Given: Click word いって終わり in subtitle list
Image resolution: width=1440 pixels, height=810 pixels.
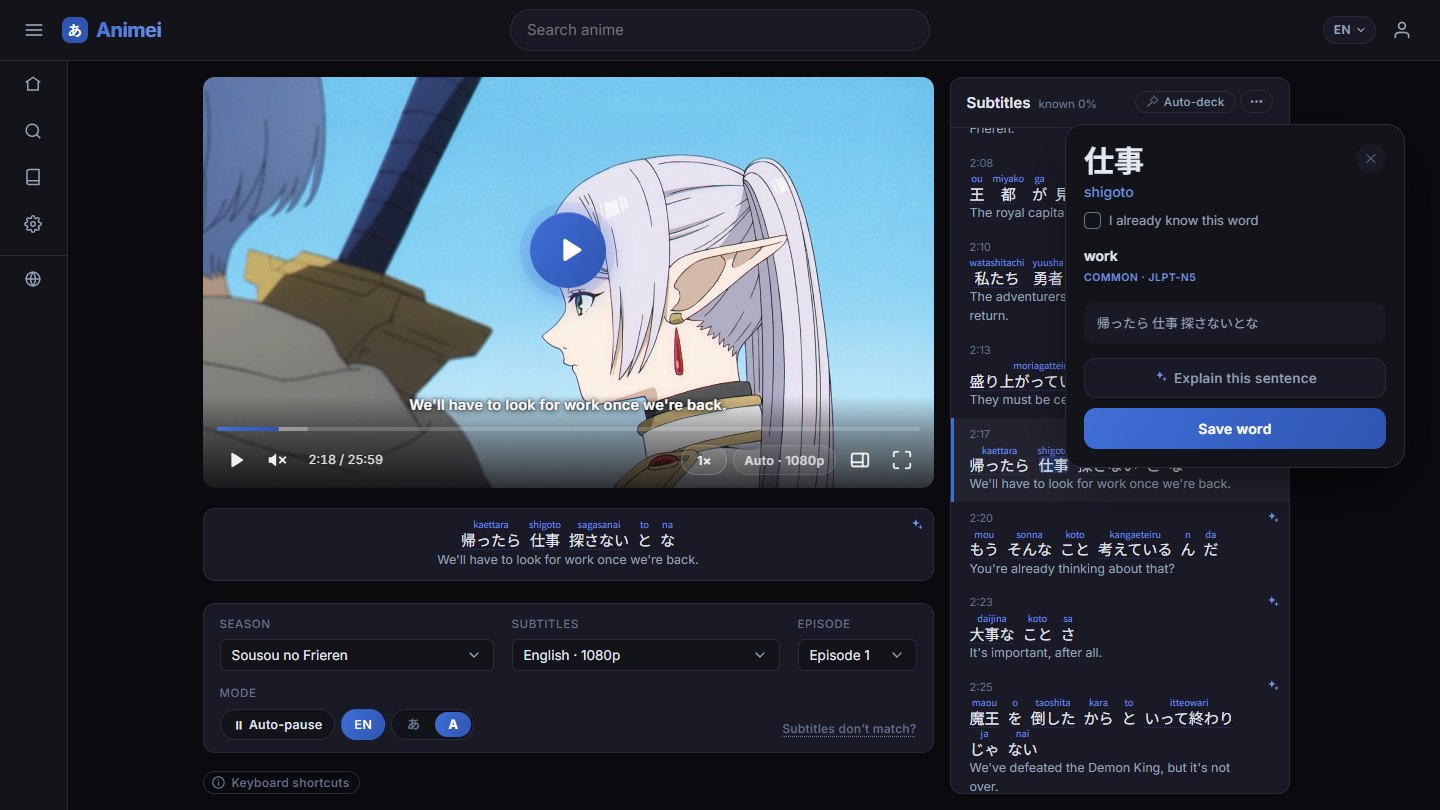Looking at the screenshot, I should pyautogui.click(x=1189, y=718).
